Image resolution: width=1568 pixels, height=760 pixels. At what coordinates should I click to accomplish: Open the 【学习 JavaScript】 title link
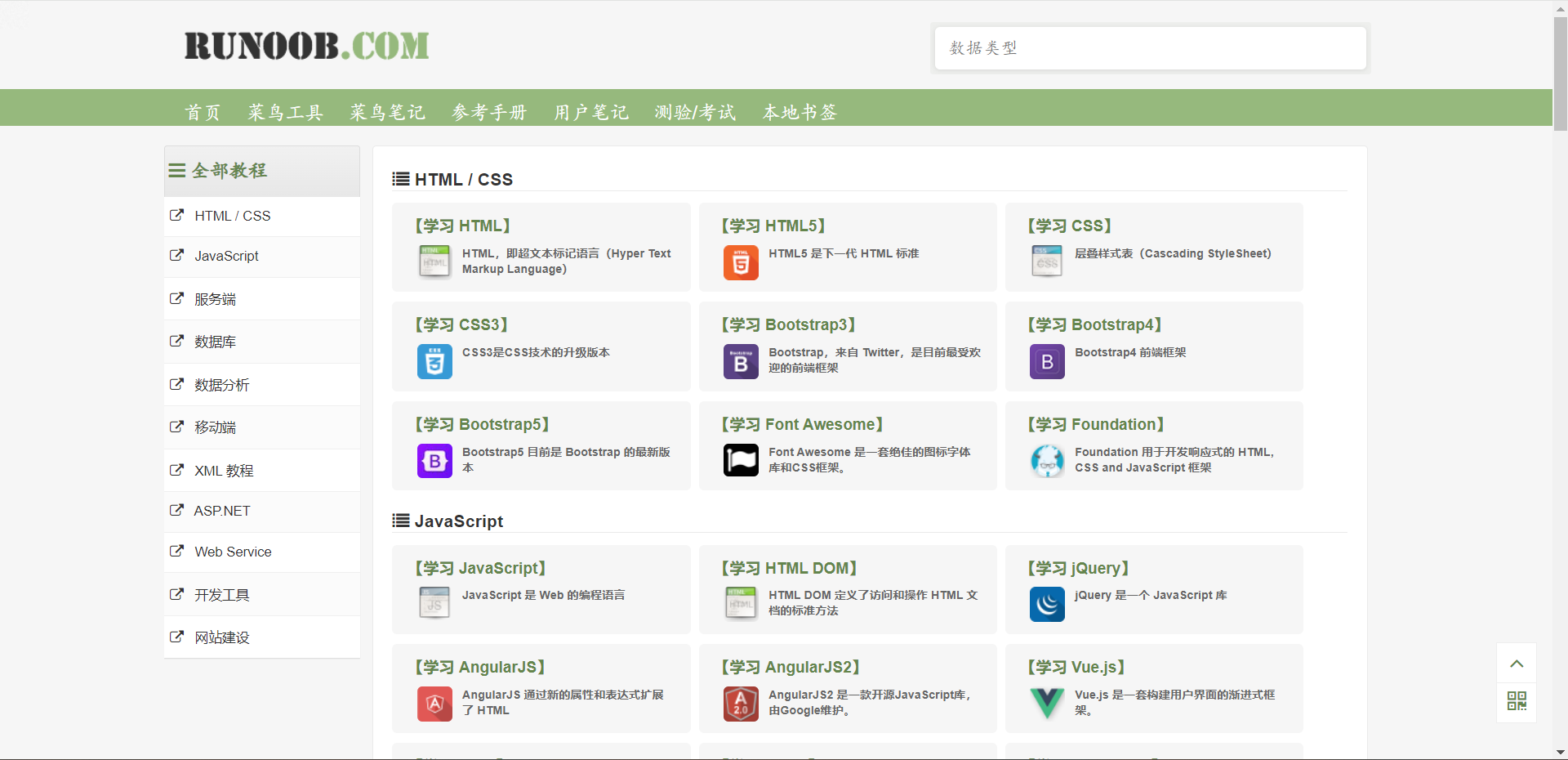coord(481,568)
